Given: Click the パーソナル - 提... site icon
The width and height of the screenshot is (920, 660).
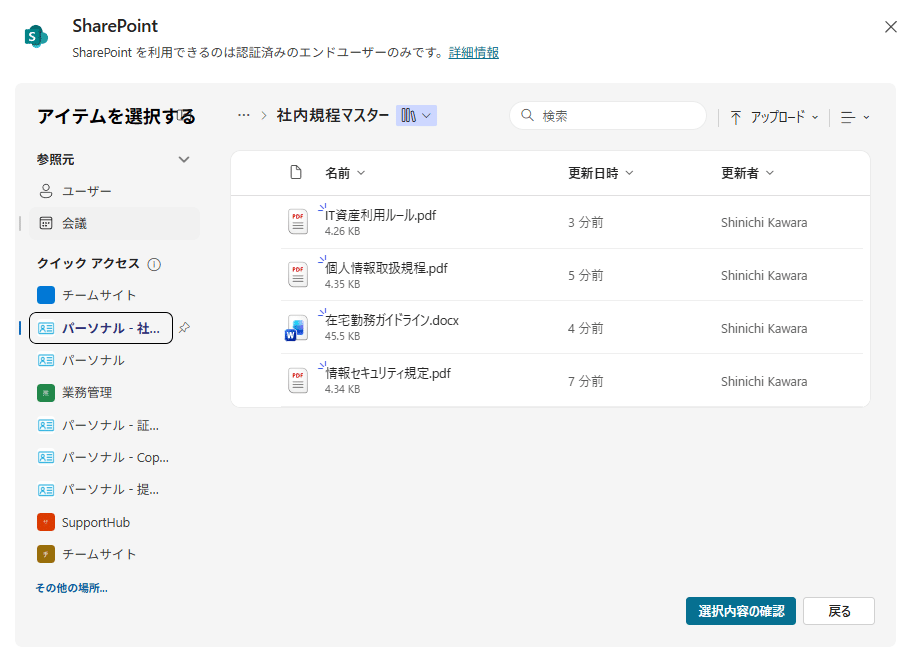Looking at the screenshot, I should [46, 489].
